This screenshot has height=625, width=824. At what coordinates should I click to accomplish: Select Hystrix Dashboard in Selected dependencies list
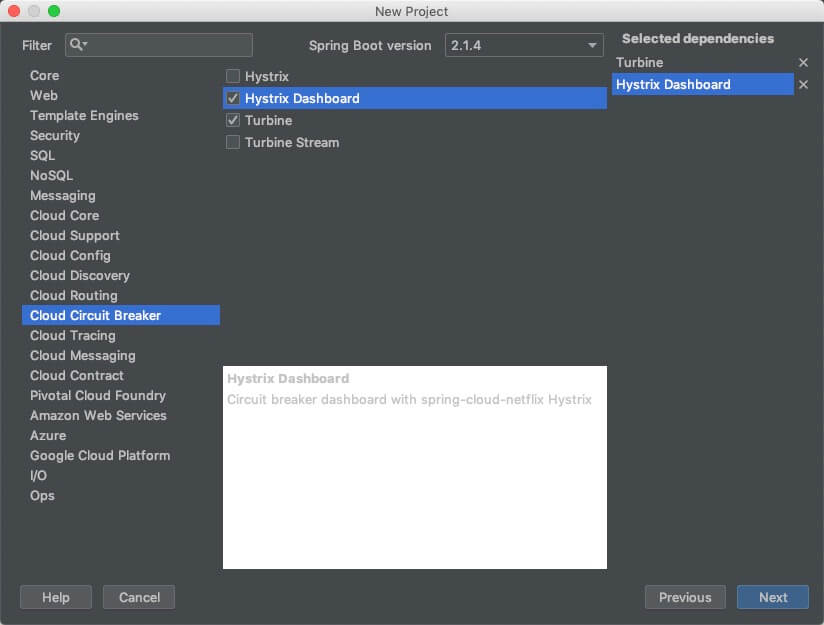[x=703, y=85]
